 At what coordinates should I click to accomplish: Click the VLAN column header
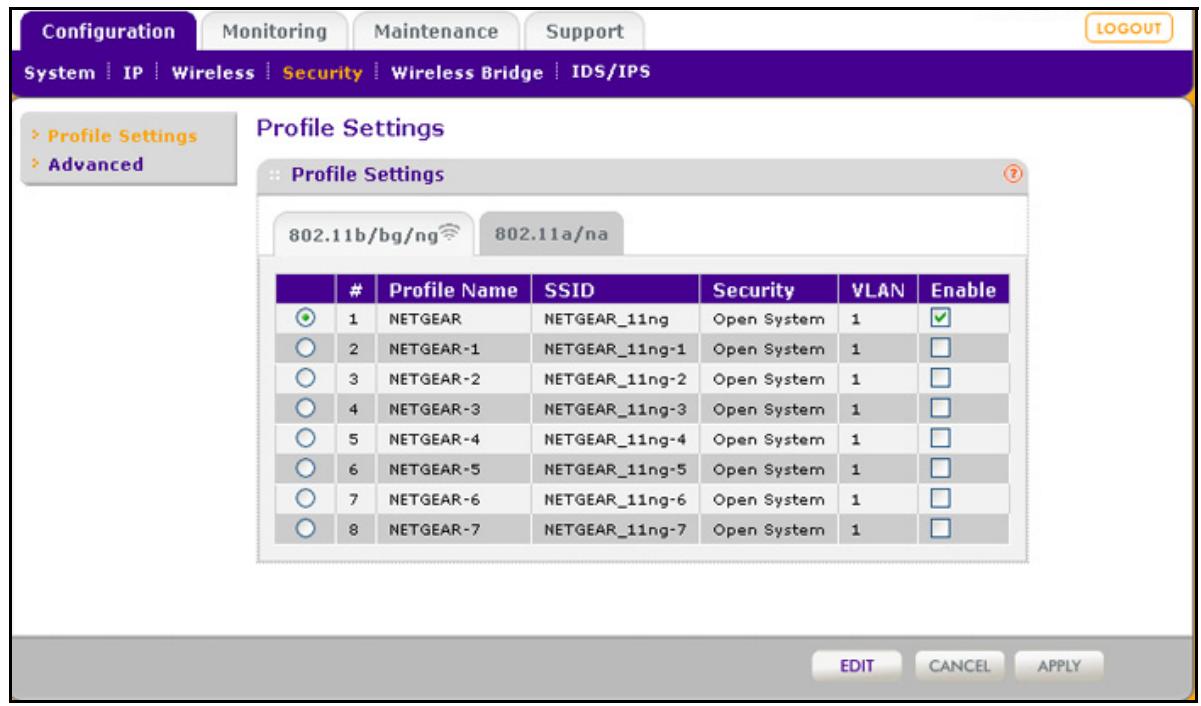(x=877, y=290)
